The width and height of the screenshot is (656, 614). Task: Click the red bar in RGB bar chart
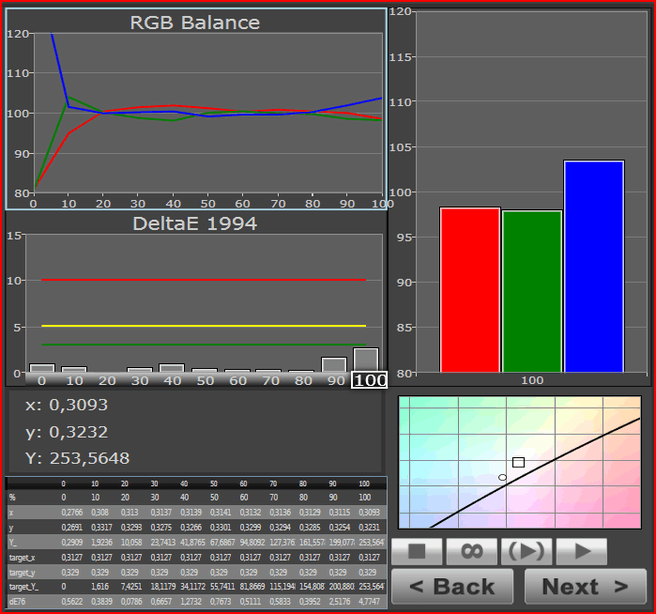coord(470,289)
